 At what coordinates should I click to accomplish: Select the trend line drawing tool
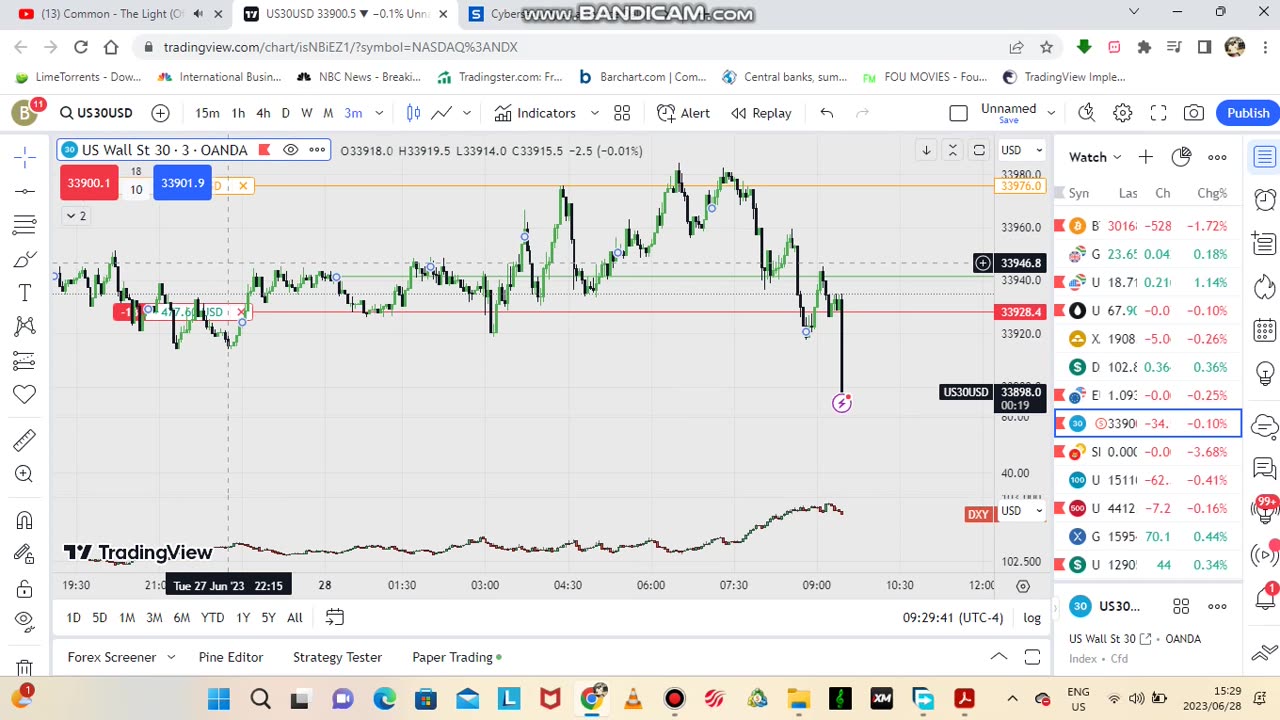pos(25,190)
